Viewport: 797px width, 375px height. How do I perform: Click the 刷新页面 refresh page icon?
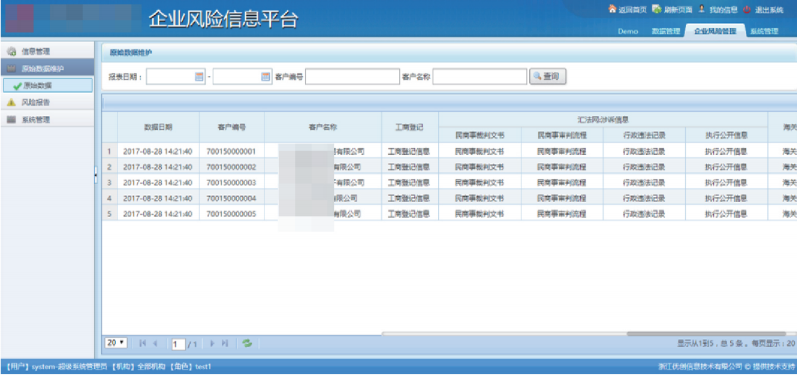coord(657,10)
